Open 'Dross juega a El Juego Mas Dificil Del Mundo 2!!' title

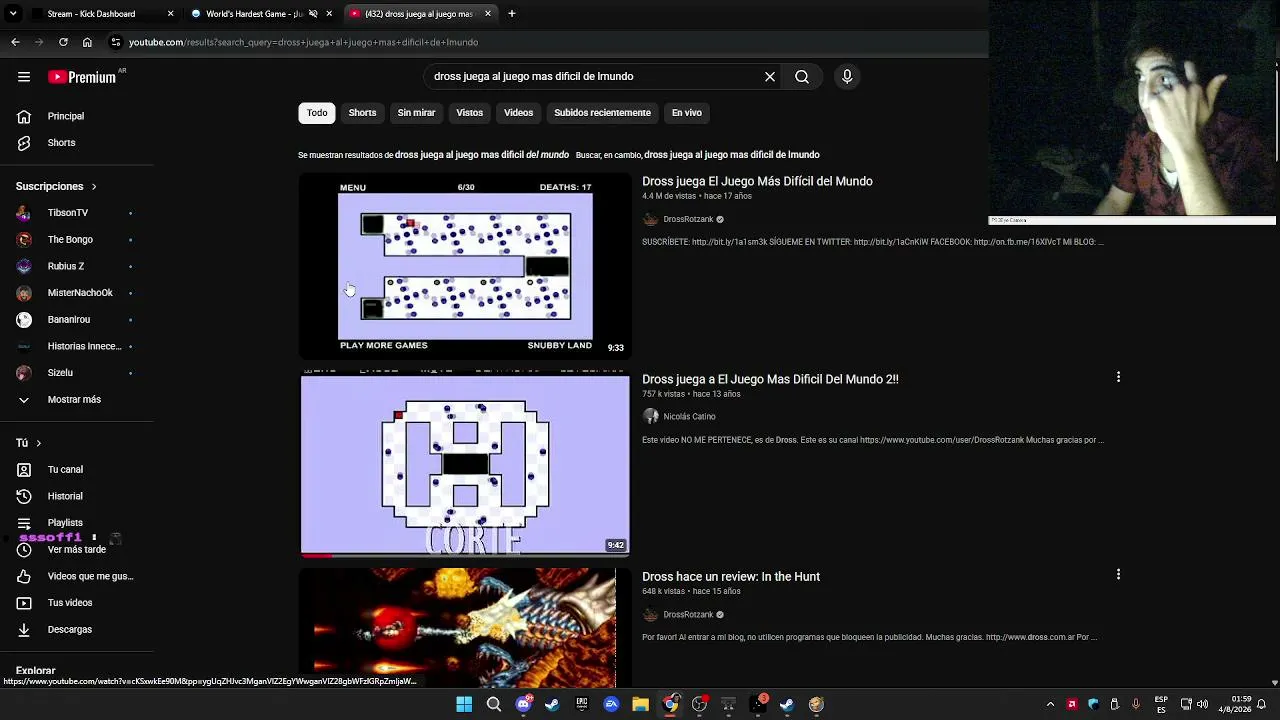coord(770,379)
